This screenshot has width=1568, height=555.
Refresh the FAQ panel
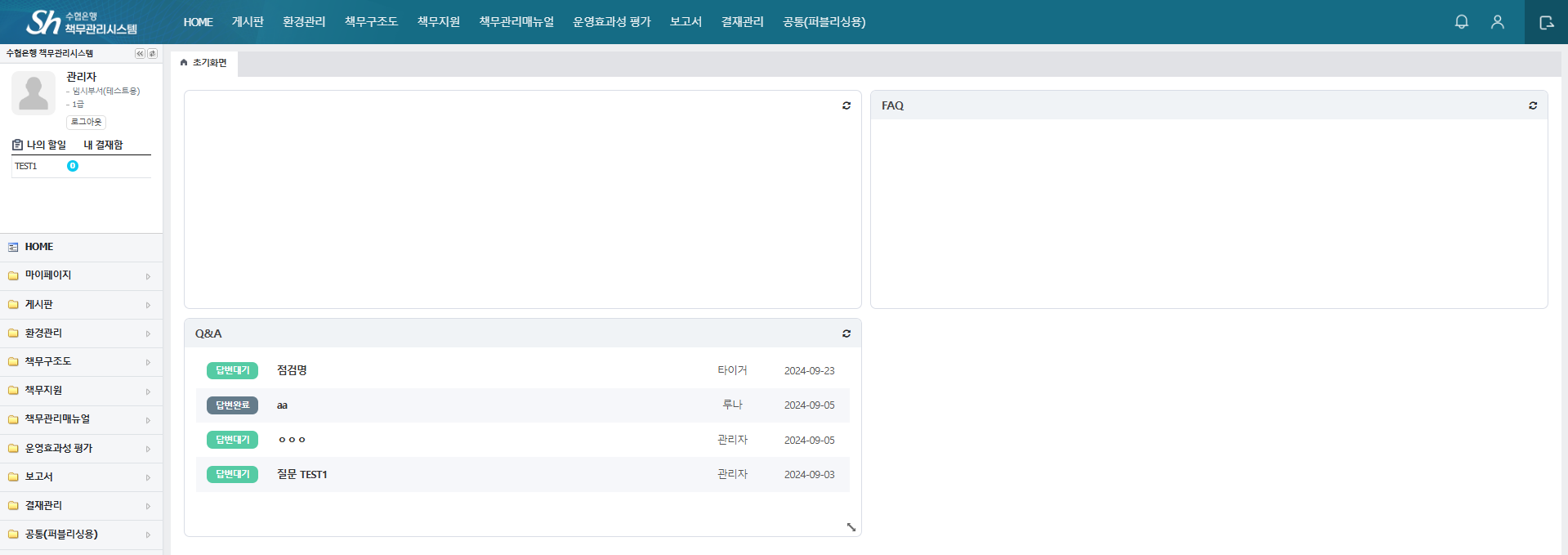[1533, 105]
